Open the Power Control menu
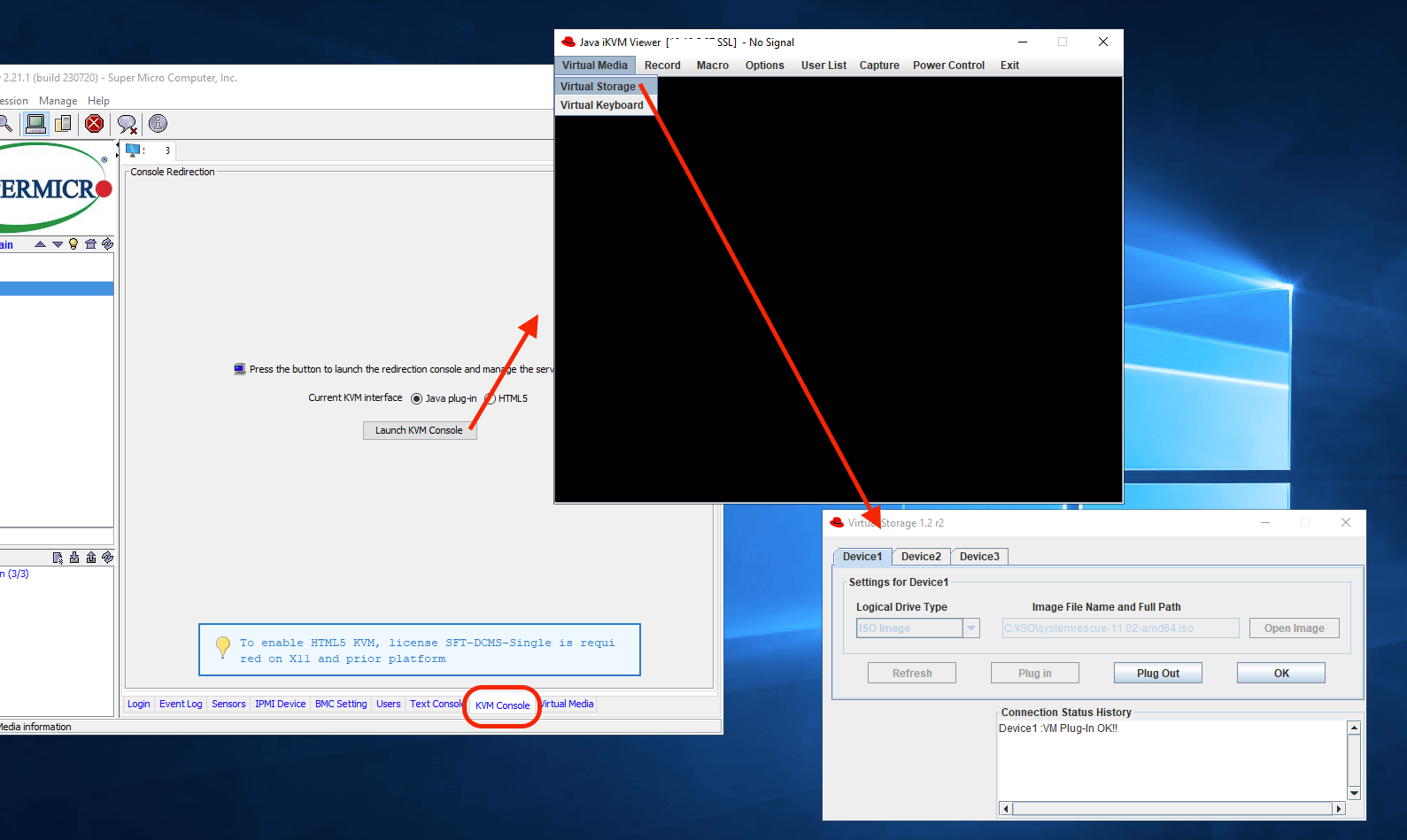The height and width of the screenshot is (840, 1407). (948, 66)
